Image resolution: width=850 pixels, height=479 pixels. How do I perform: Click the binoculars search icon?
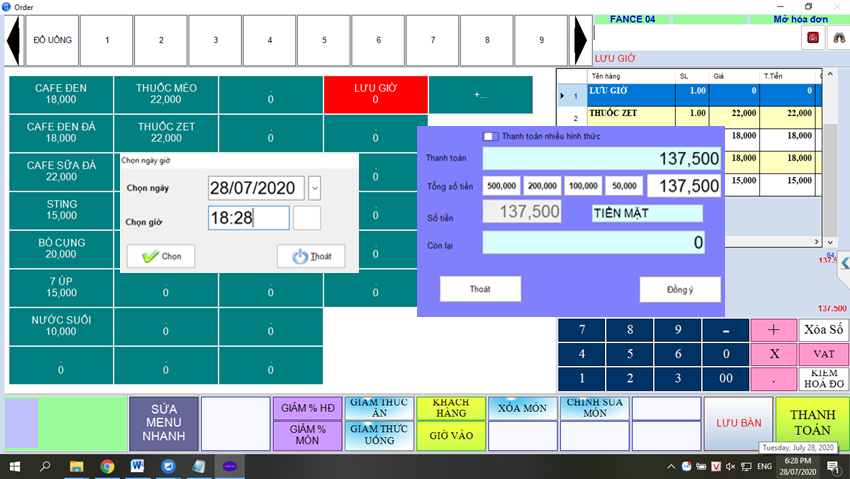[x=838, y=37]
